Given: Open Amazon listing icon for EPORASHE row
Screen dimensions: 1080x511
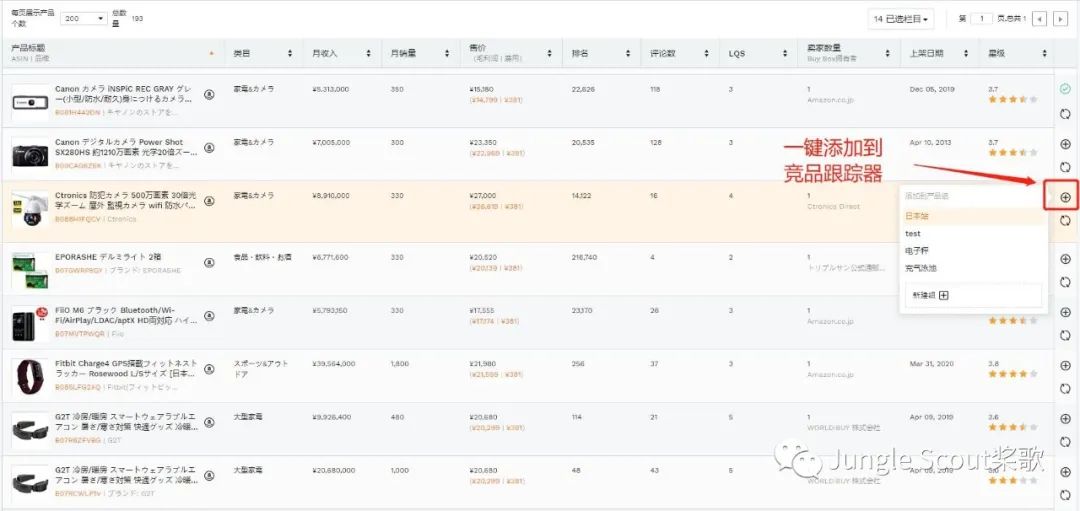Looking at the screenshot, I should (x=209, y=262).
